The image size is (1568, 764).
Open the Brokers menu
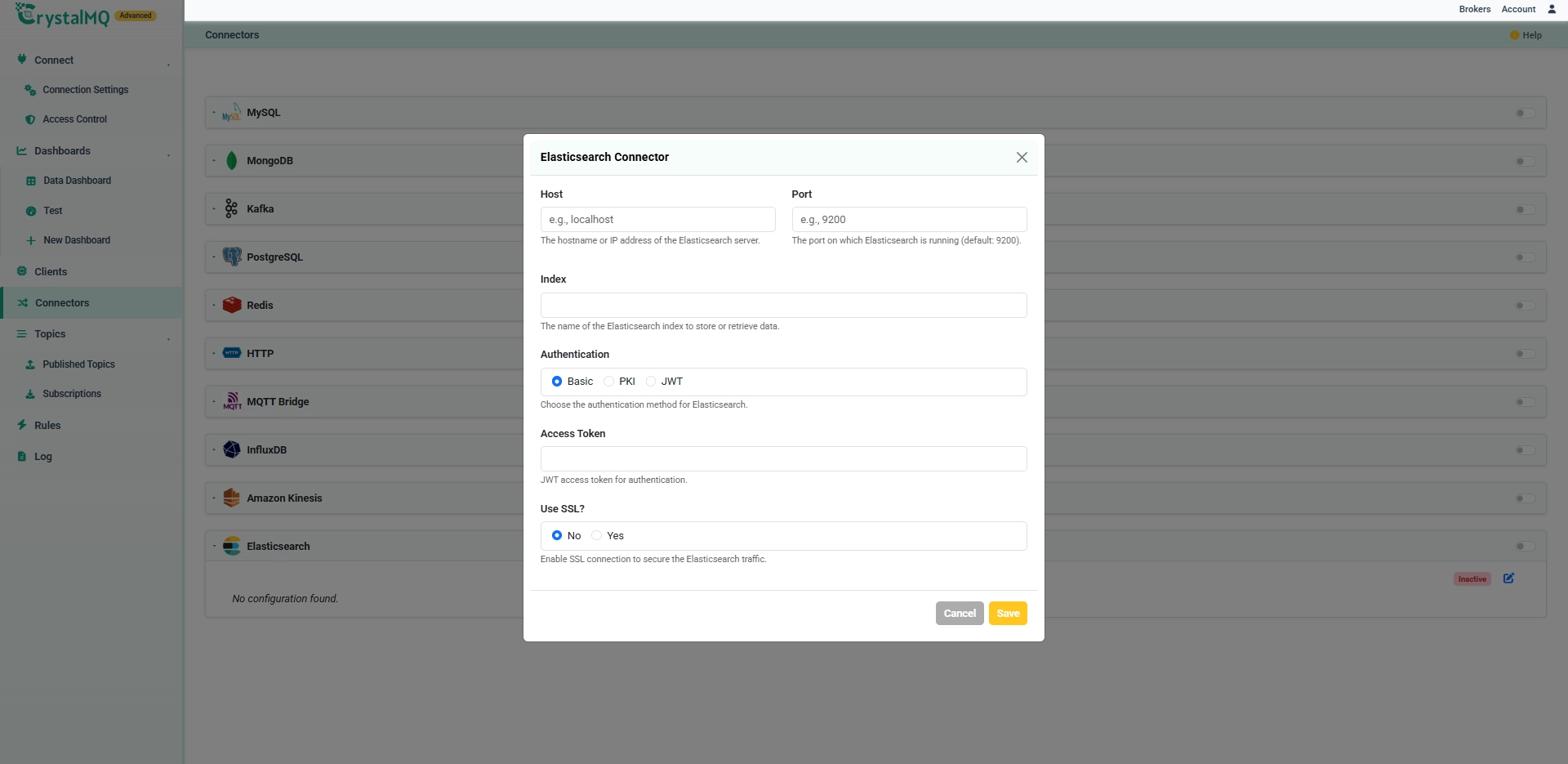point(1474,9)
